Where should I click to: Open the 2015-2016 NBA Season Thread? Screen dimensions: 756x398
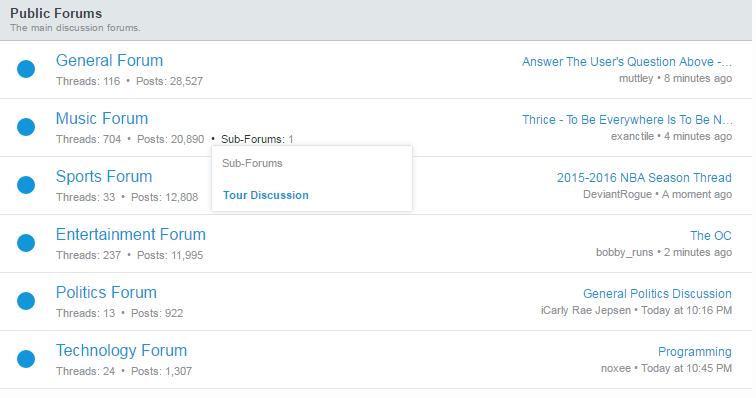644,178
